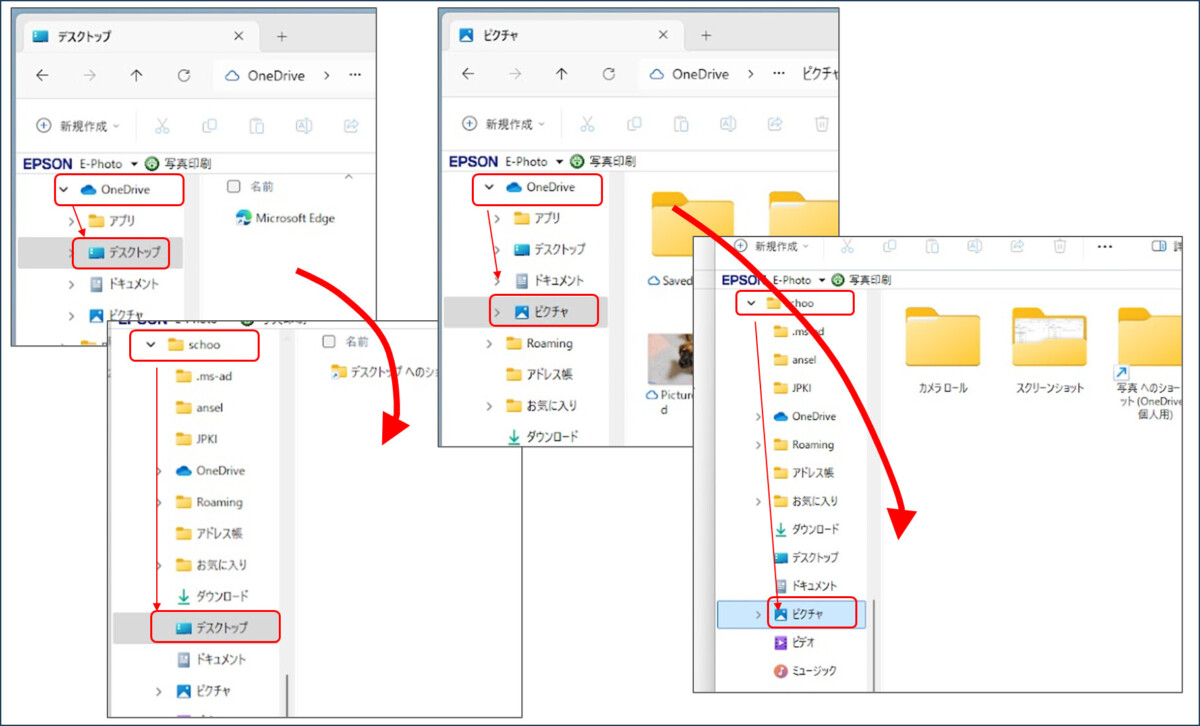Switch to the デスクトップ tab in its title bar
The height and width of the screenshot is (726, 1200).
(x=139, y=36)
